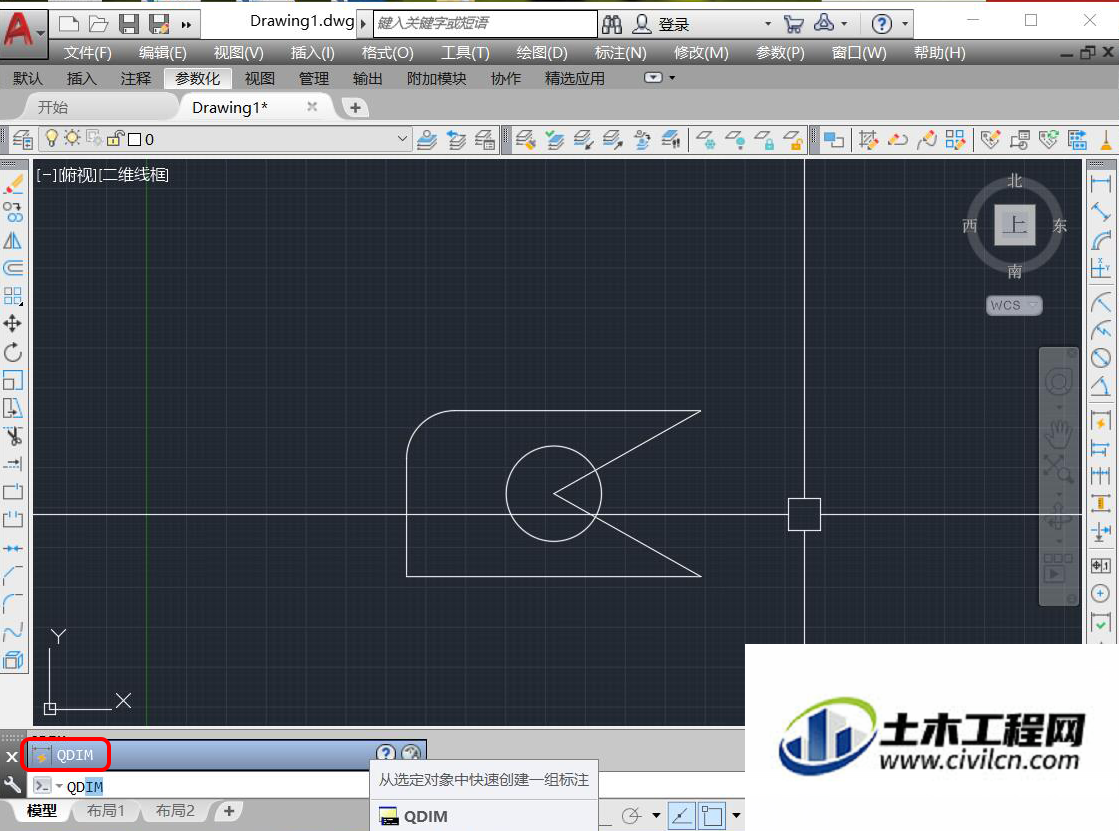Open the 俯视 view controls menu
The height and width of the screenshot is (831, 1119).
click(x=78, y=175)
